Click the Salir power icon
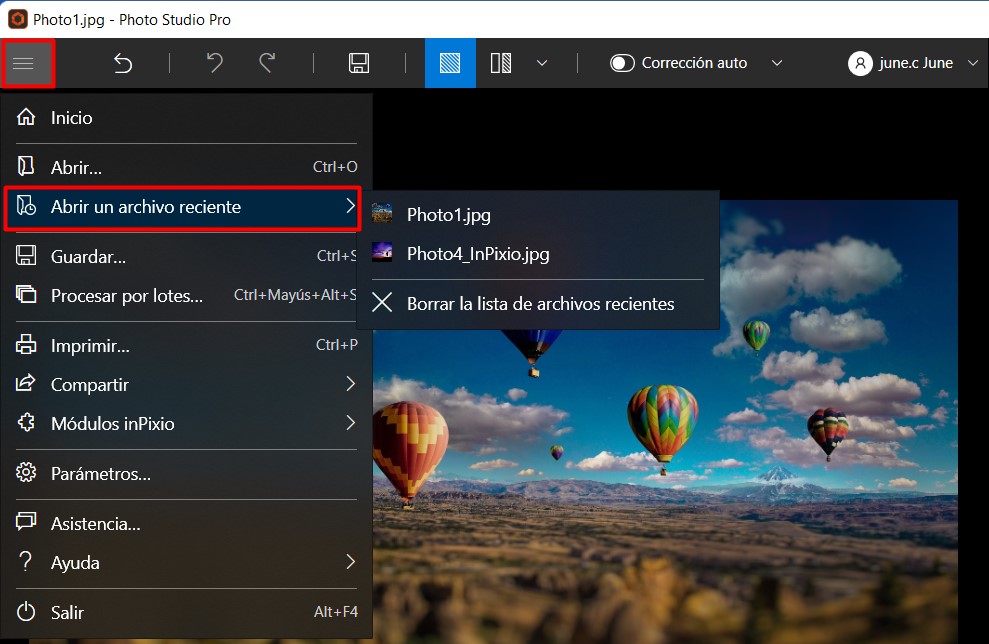This screenshot has height=644, width=989. pyautogui.click(x=26, y=611)
